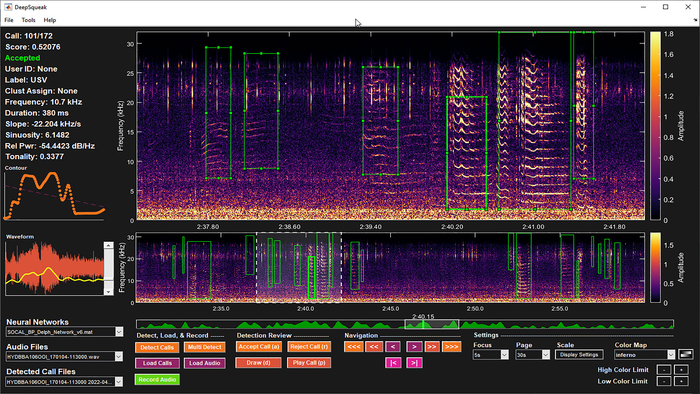Click the triple right arrow navigation button
This screenshot has width=700, height=394.
click(451, 347)
